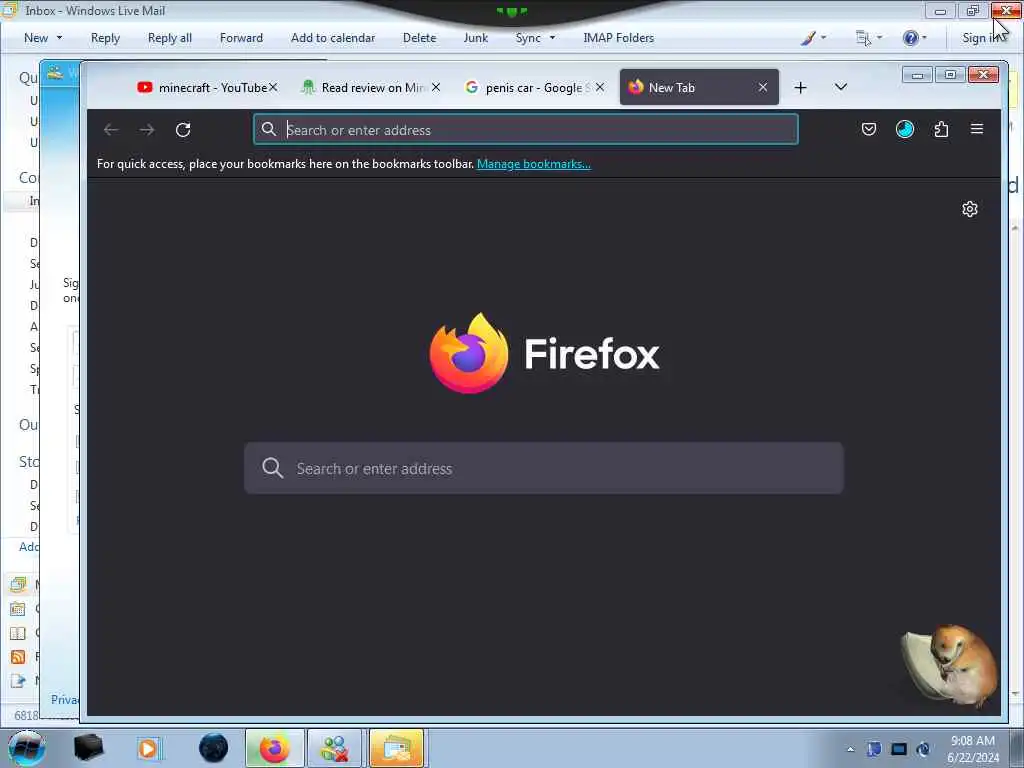Open the Live Mail Contacts book icon

click(18, 633)
